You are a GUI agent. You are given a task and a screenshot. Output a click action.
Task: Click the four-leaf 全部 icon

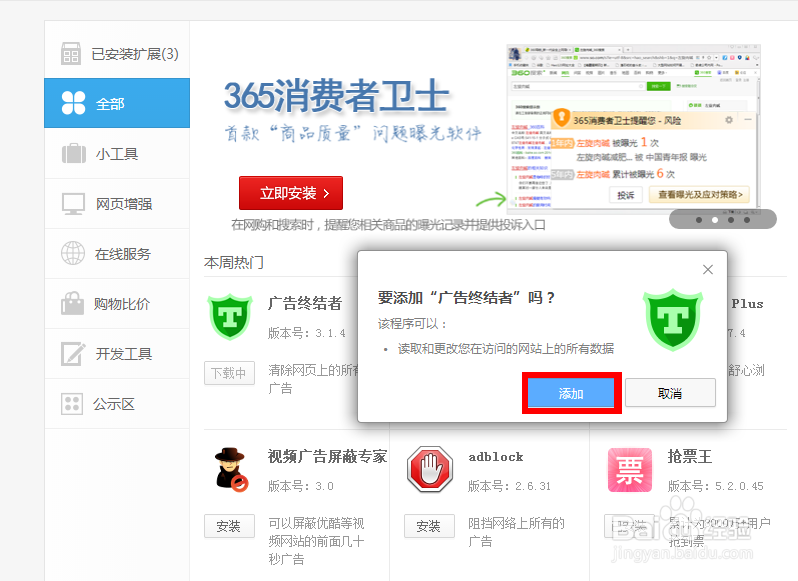click(x=73, y=103)
